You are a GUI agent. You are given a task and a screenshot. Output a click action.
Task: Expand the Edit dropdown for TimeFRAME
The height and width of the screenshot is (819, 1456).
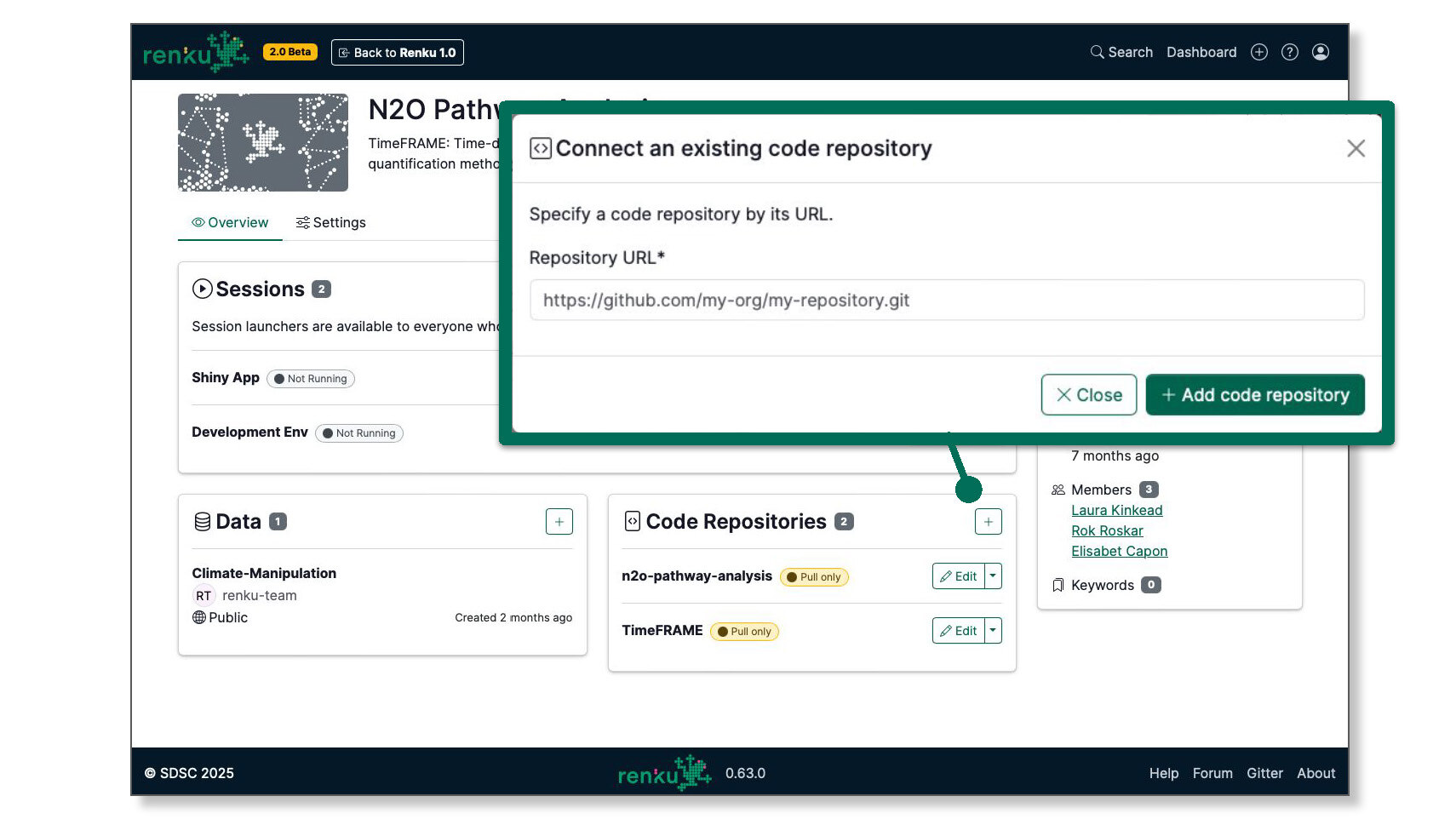tap(993, 630)
